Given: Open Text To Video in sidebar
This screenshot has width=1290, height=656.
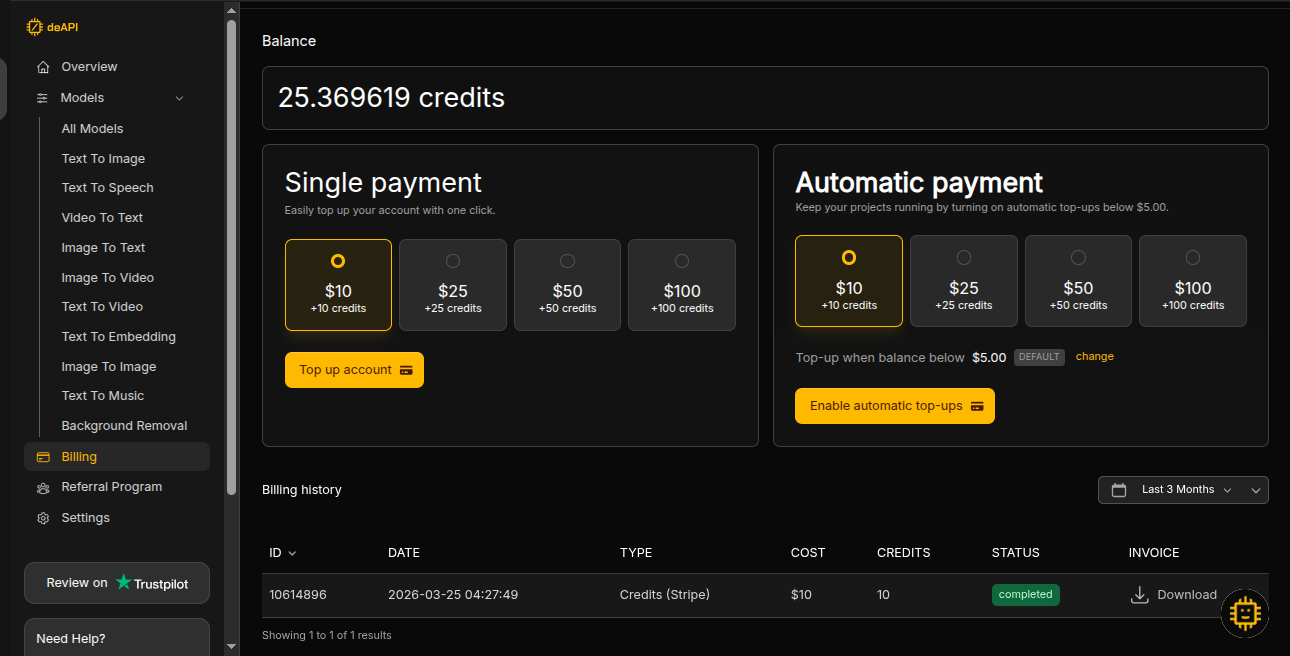Looking at the screenshot, I should coord(102,307).
